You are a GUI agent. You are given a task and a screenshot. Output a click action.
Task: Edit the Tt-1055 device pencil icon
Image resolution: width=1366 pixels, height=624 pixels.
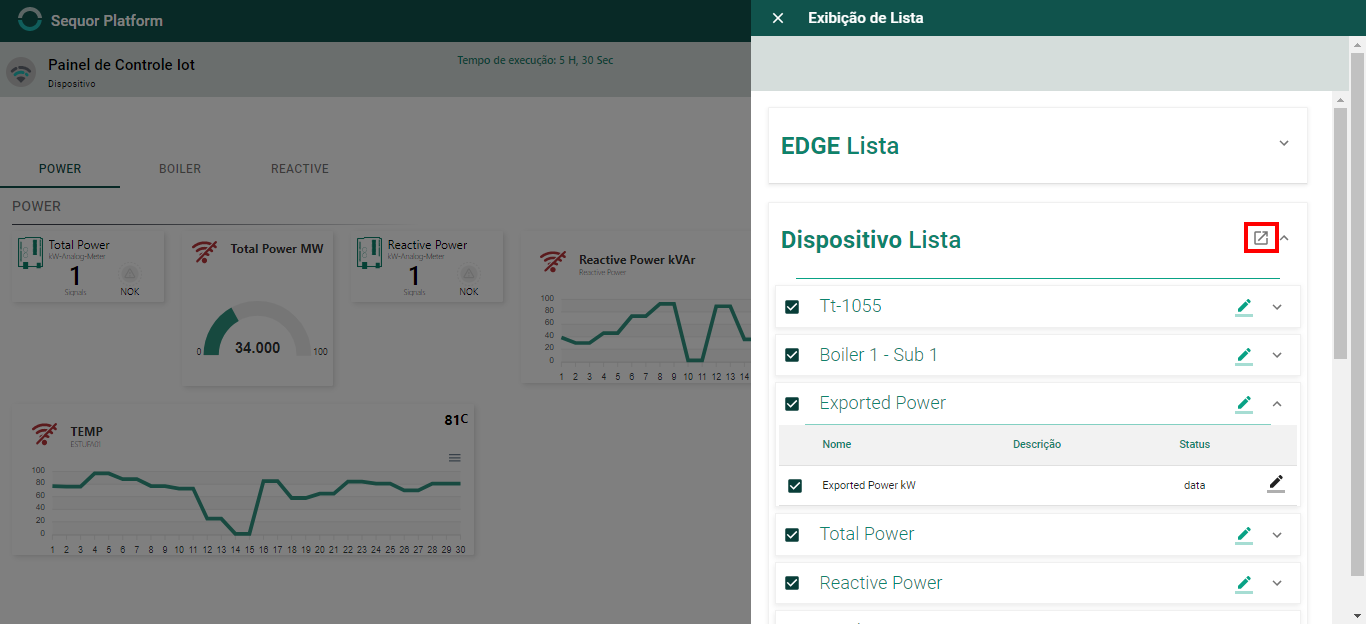[x=1244, y=307]
